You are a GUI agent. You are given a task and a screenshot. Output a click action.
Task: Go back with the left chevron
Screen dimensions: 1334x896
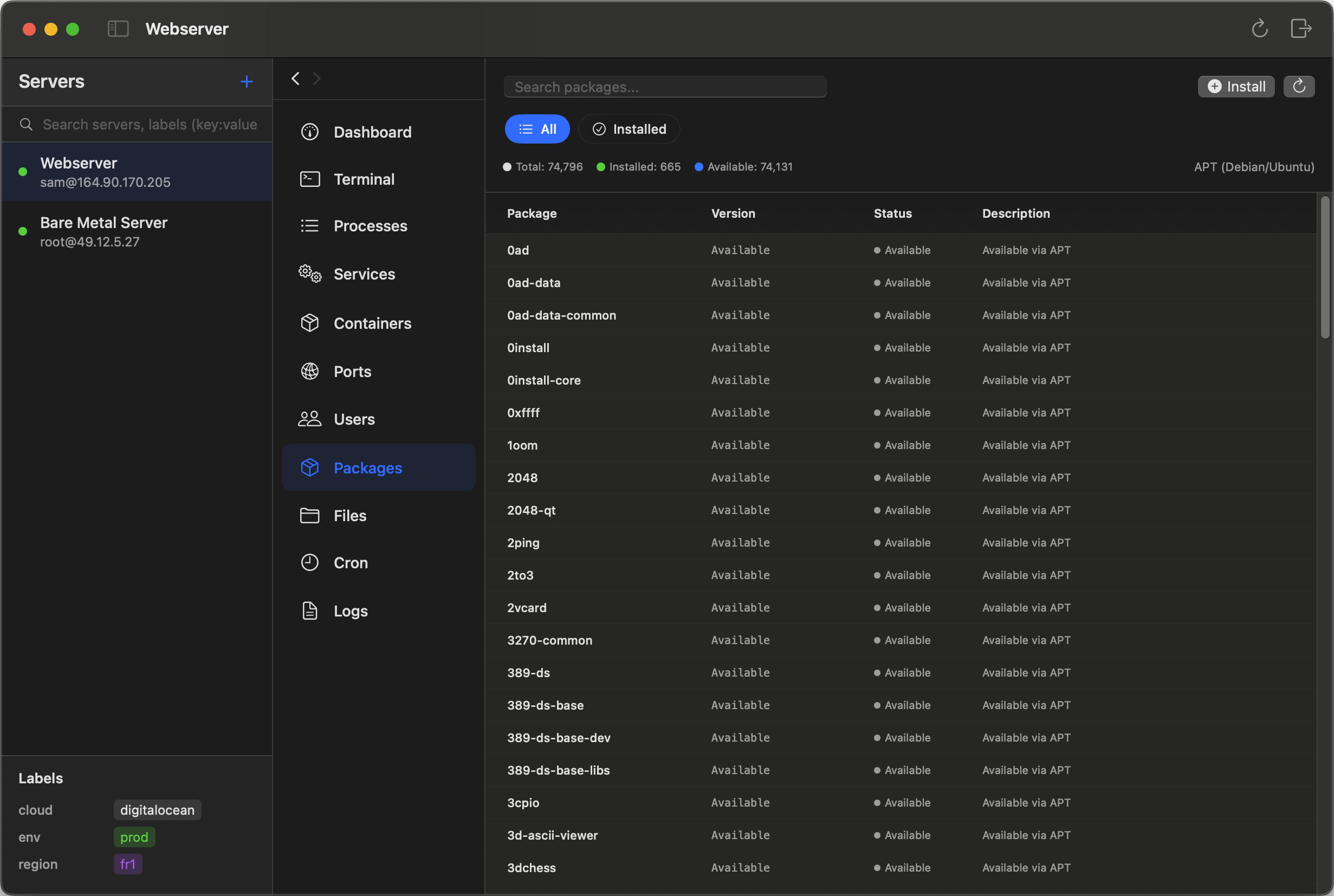pos(295,79)
